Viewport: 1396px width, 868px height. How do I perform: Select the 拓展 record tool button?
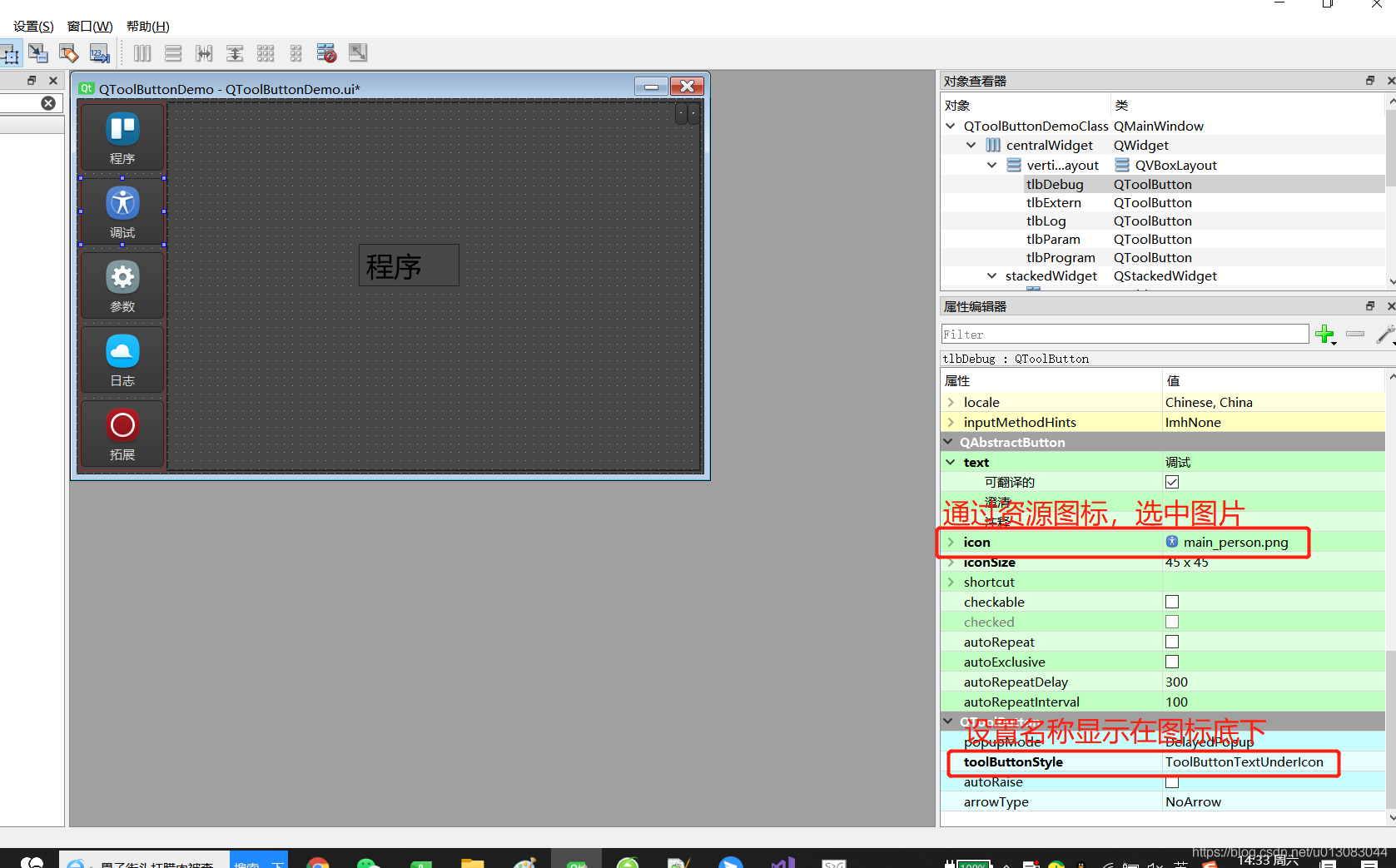[122, 434]
